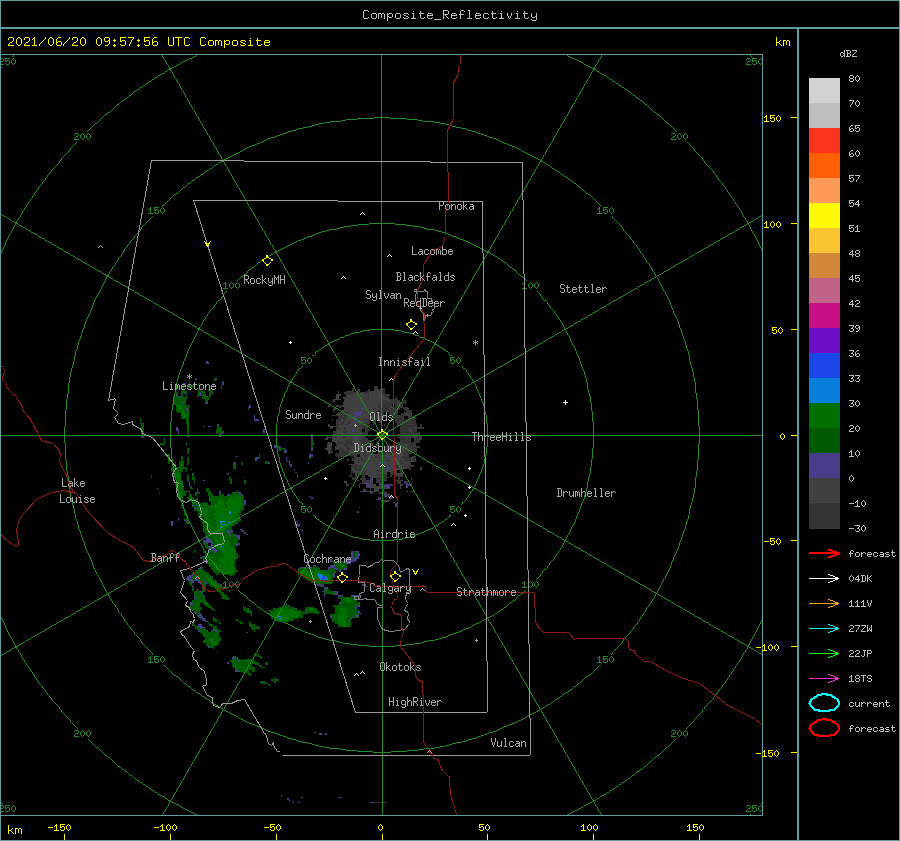Pick the royal blue 36 dBZ swatch
The width and height of the screenshot is (900, 841).
(824, 366)
